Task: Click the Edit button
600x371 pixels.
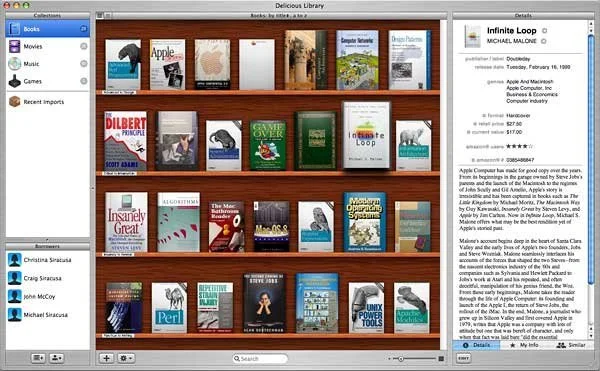Action: 463,358
